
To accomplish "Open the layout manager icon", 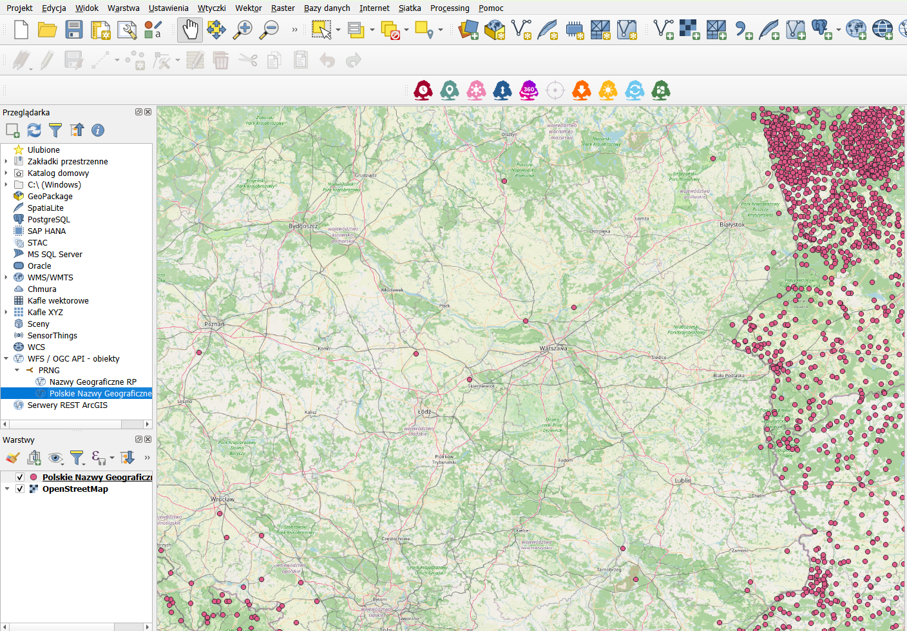I will 127,29.
